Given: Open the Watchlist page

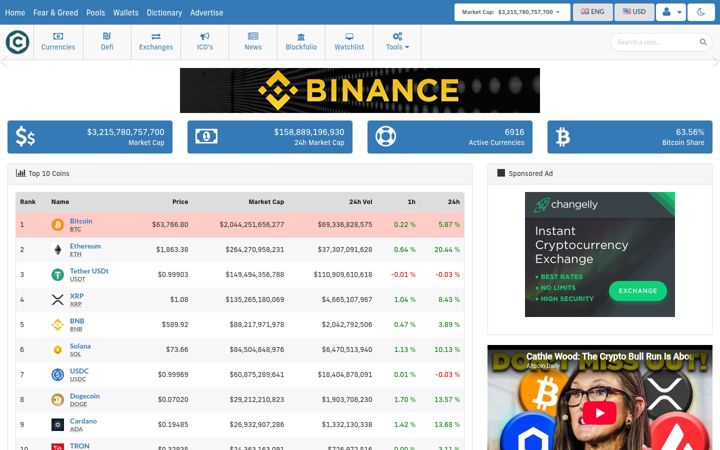Looking at the screenshot, I should click(x=349, y=42).
